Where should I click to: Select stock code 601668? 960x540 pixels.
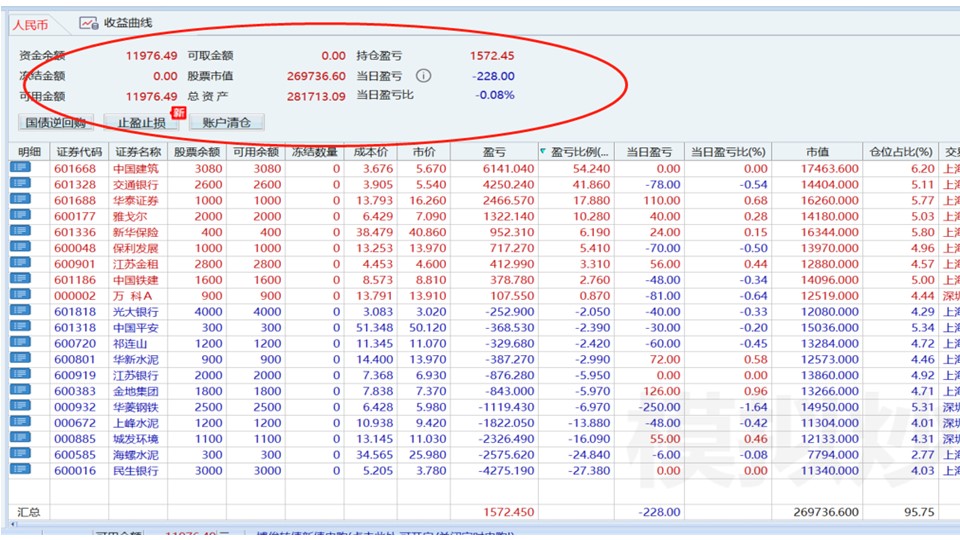click(x=75, y=168)
